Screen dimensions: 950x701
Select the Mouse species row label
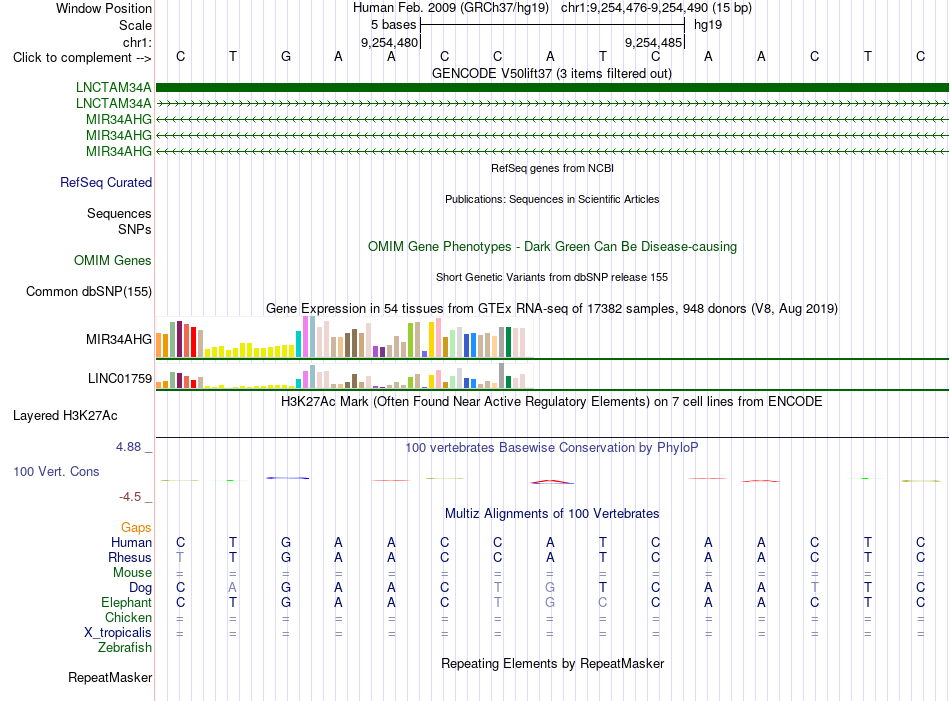[133, 573]
